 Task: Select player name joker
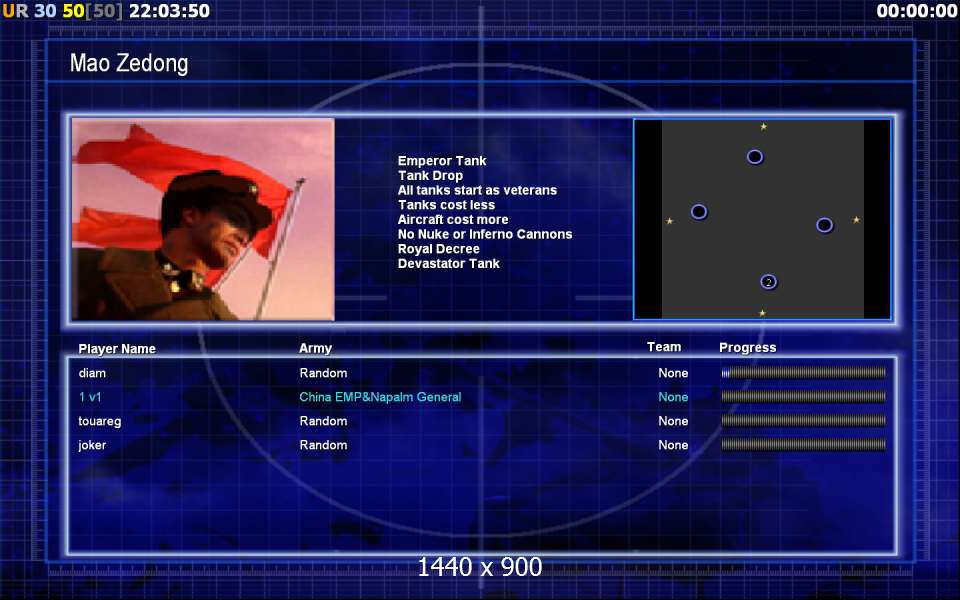[x=92, y=445]
